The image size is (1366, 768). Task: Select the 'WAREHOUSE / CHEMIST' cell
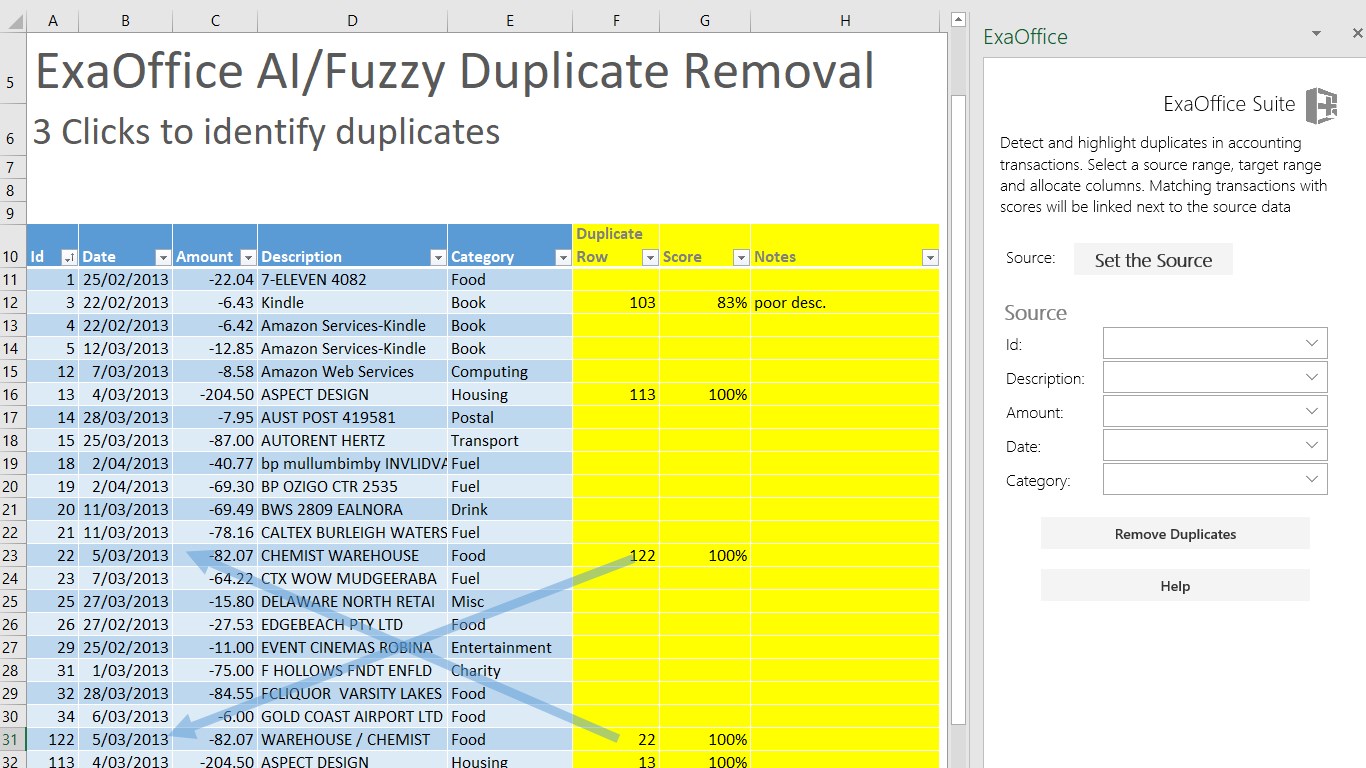pos(352,739)
